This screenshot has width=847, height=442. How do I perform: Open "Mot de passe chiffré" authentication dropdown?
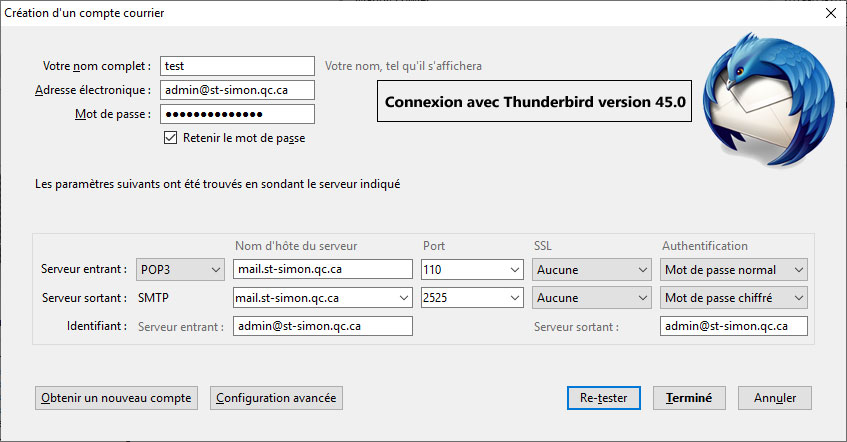734,298
